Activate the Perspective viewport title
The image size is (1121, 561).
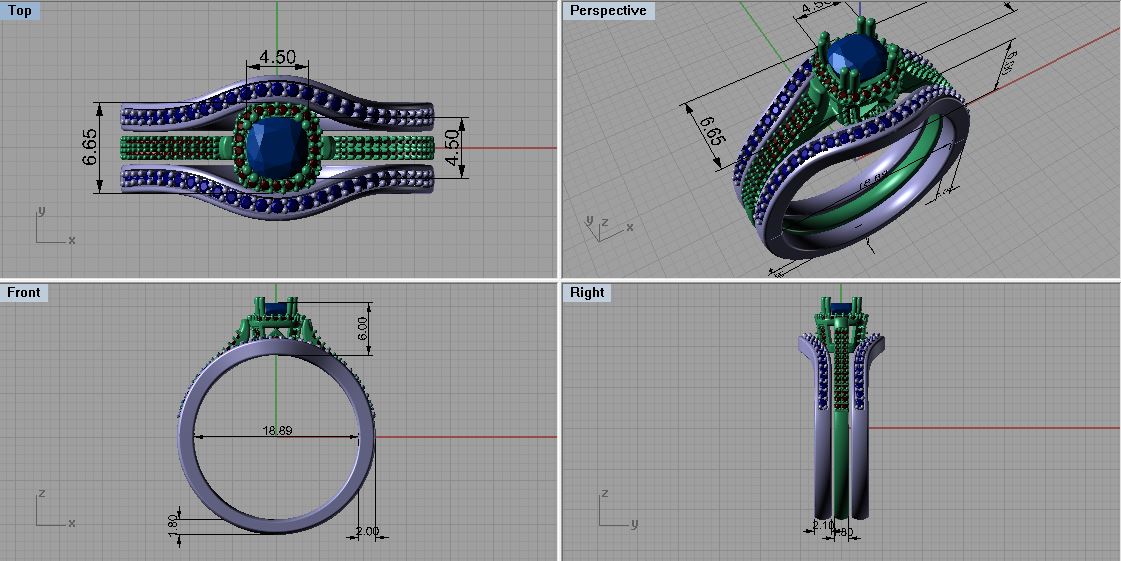tap(608, 11)
